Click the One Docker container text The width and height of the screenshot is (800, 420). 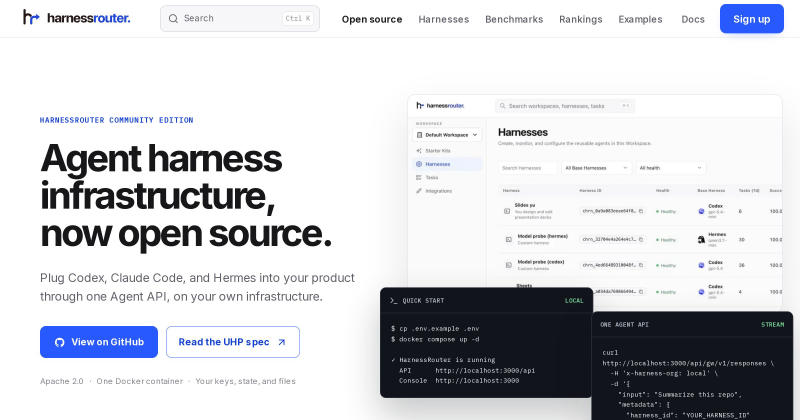click(x=140, y=381)
